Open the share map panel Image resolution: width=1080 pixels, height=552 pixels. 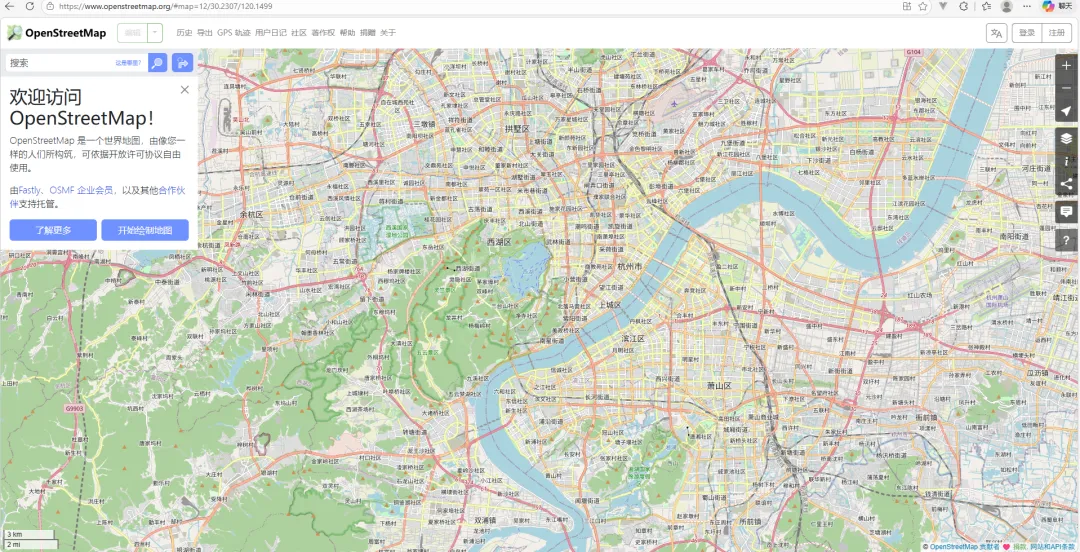1066,184
